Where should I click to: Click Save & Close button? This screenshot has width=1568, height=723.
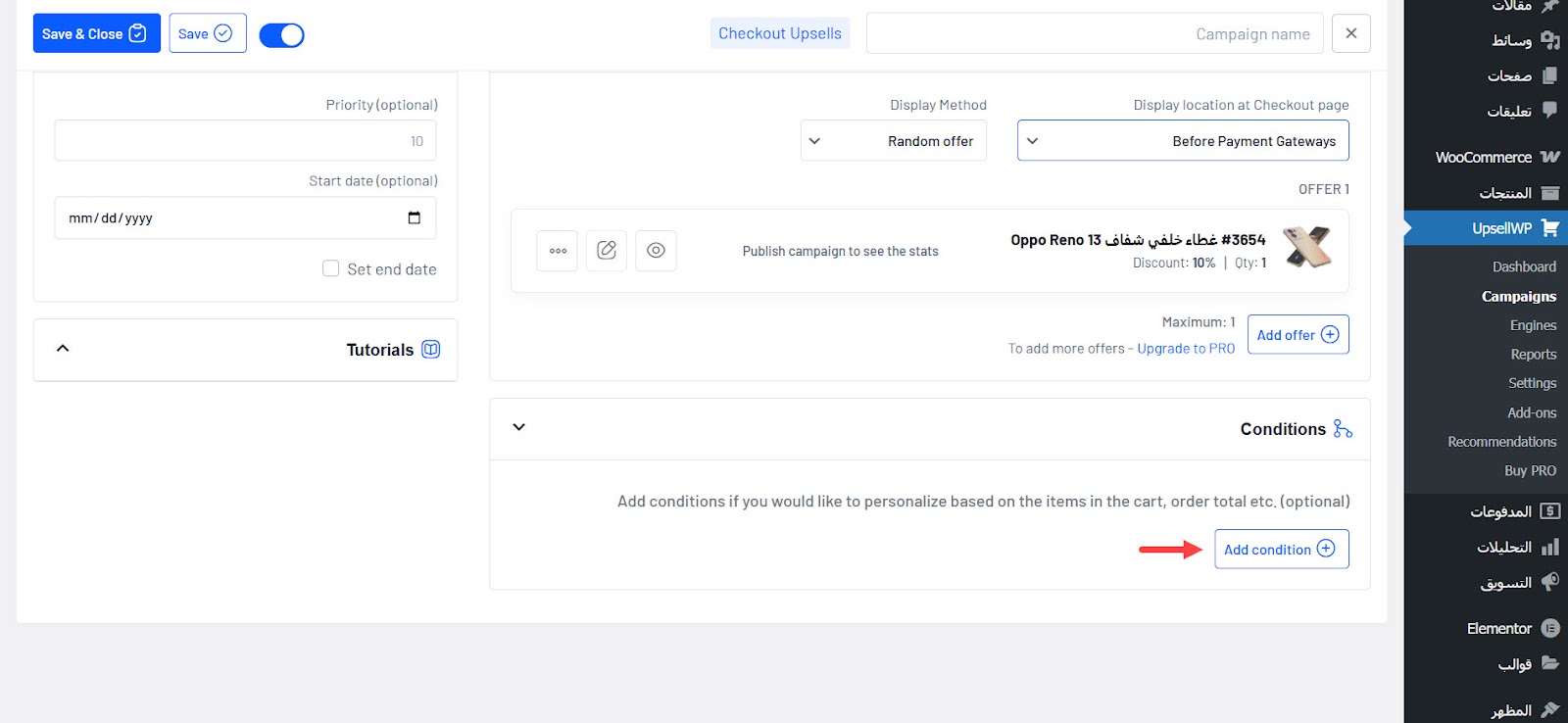pyautogui.click(x=96, y=33)
